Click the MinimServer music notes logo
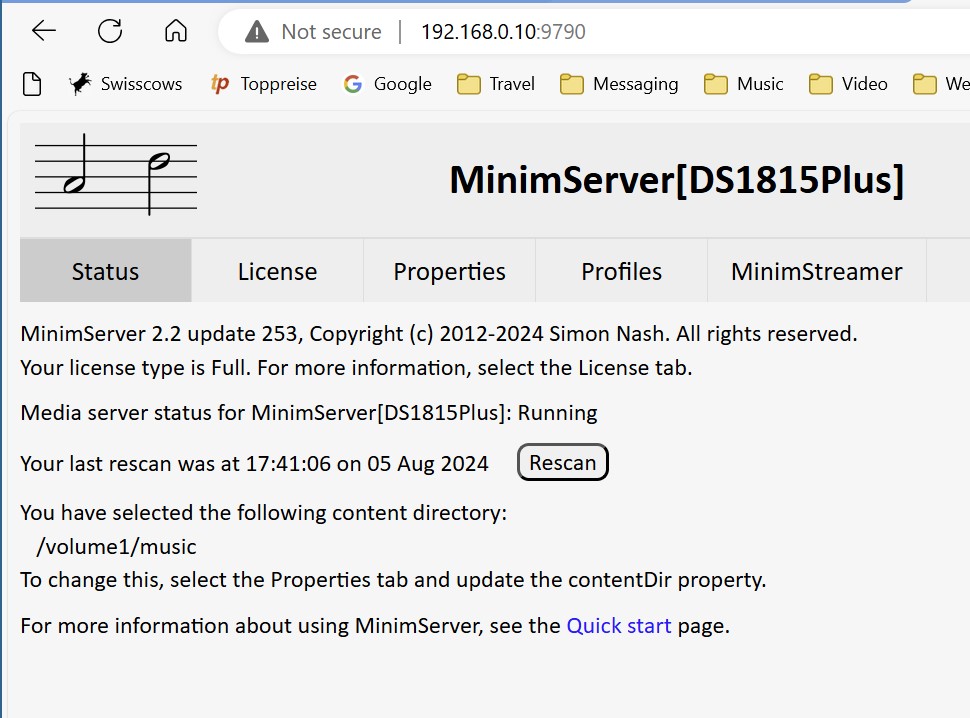970x718 pixels. [116, 174]
